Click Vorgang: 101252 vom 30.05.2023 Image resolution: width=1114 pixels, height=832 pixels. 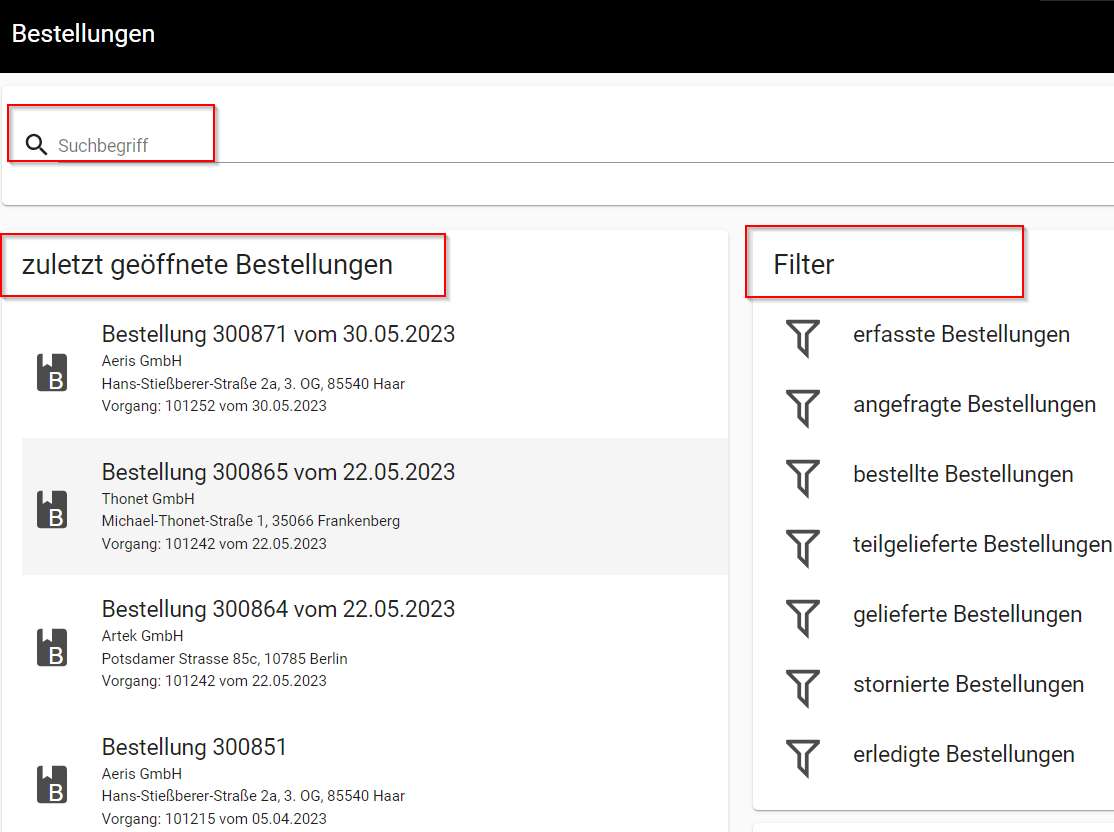point(214,406)
